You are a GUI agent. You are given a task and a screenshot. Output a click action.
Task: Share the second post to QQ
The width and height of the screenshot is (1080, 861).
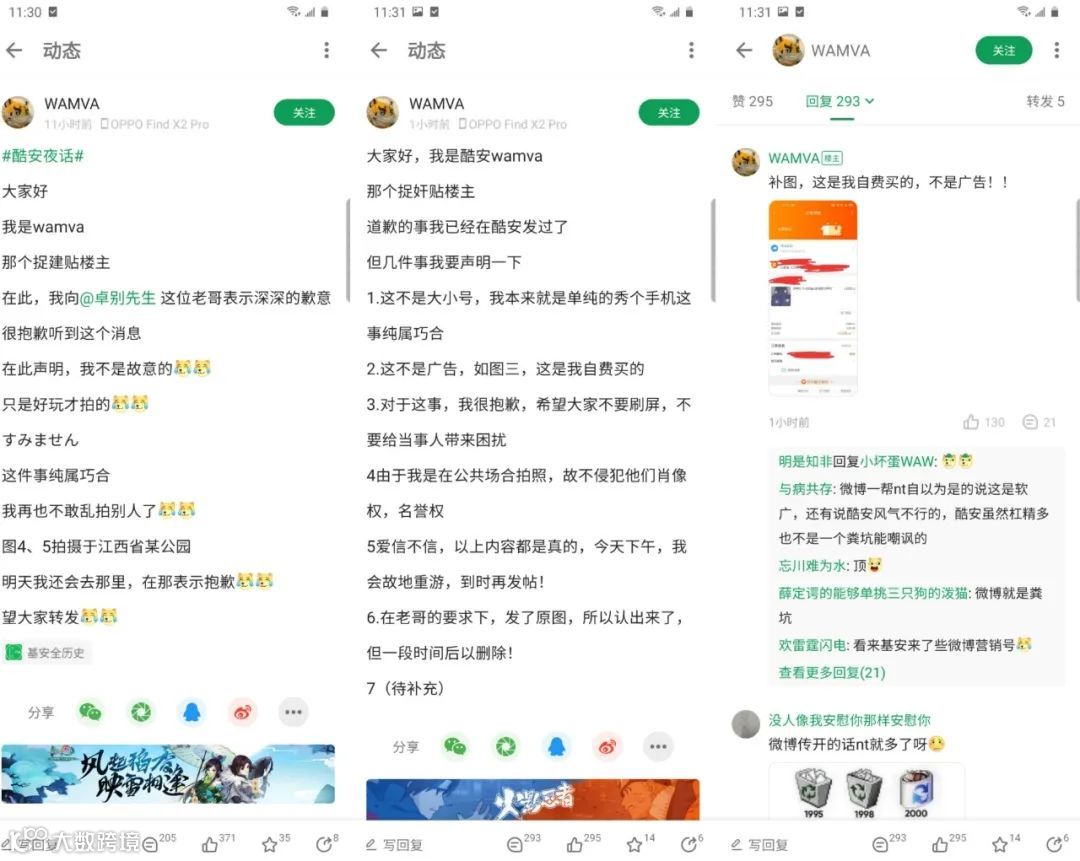coord(557,747)
